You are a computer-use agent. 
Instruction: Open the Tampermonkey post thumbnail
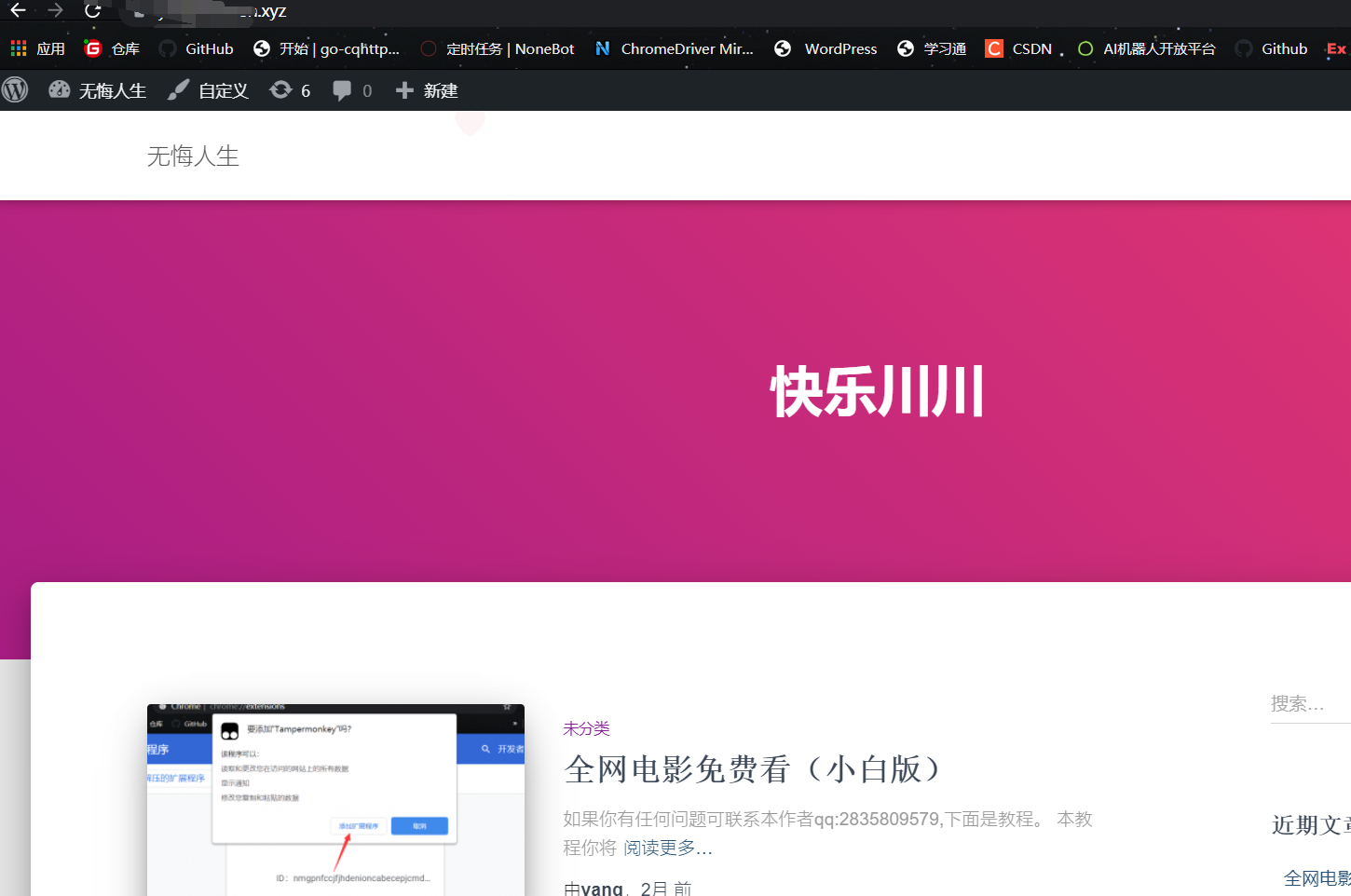point(335,800)
